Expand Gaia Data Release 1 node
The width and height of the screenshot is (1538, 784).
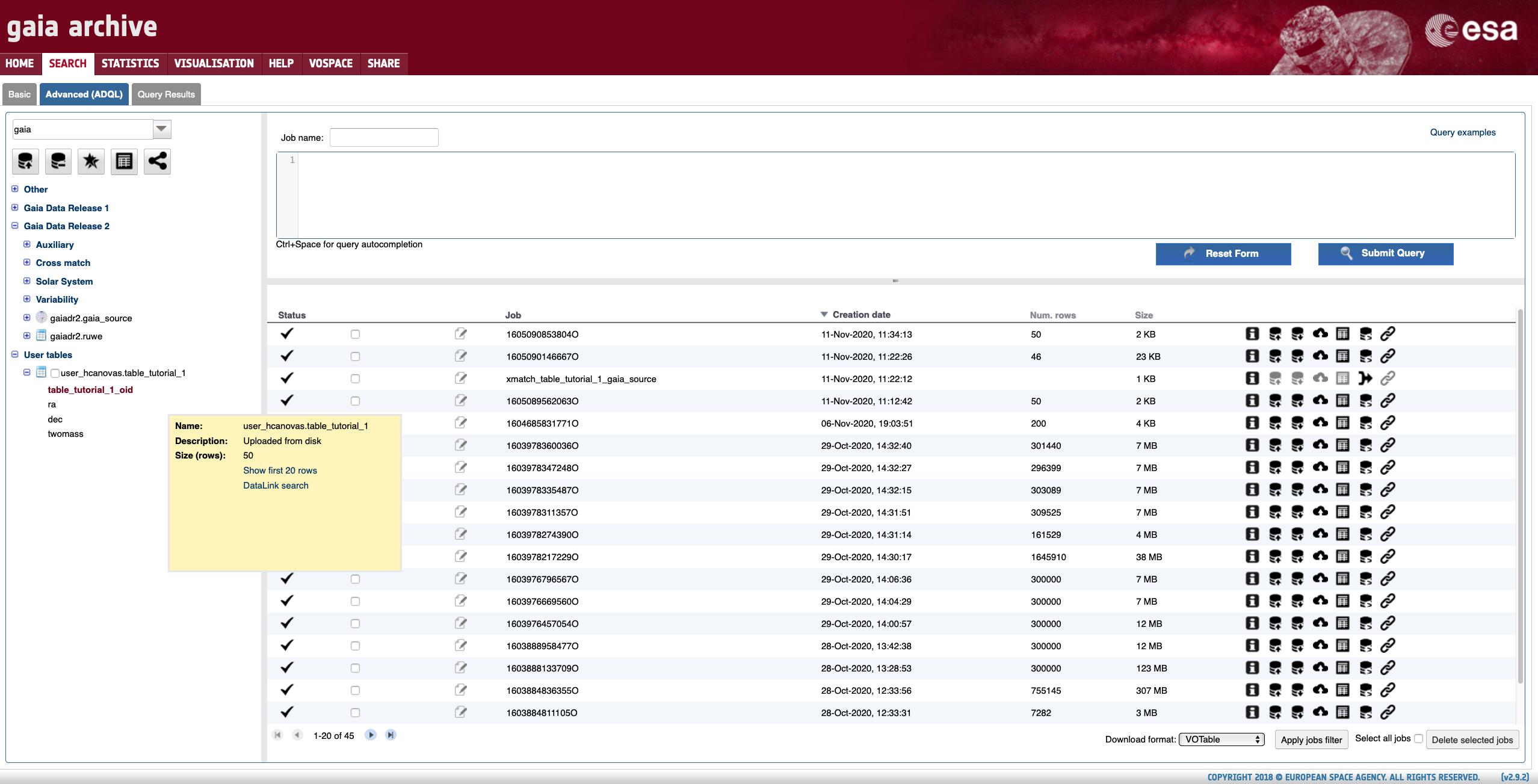point(15,208)
